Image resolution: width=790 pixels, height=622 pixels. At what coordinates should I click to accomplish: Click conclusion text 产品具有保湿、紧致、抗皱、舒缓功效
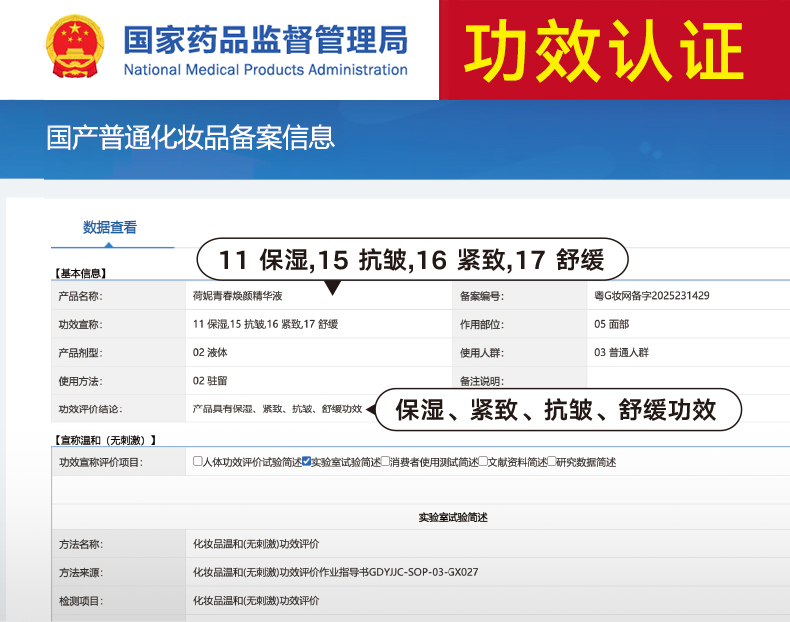pyautogui.click(x=277, y=408)
